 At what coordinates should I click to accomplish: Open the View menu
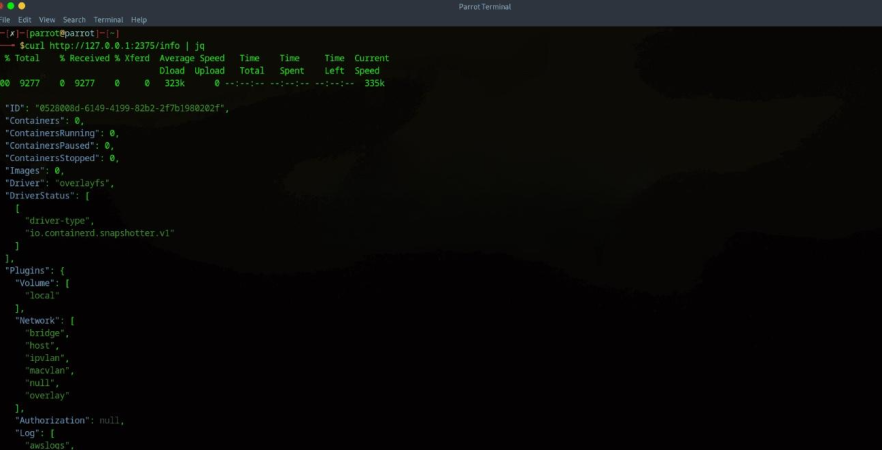(47, 19)
